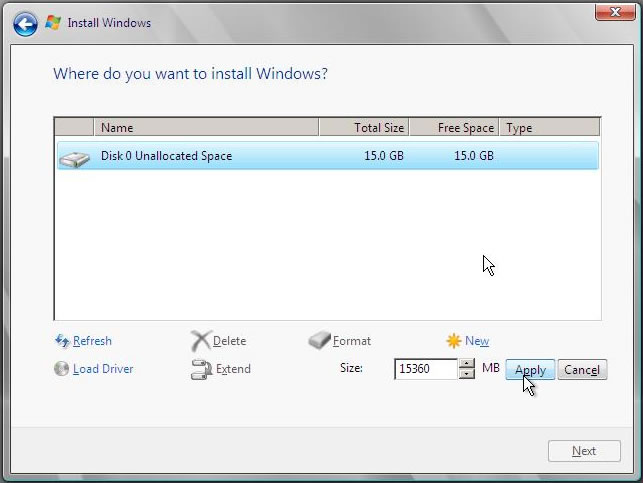Click the New partition starburst icon

click(454, 341)
